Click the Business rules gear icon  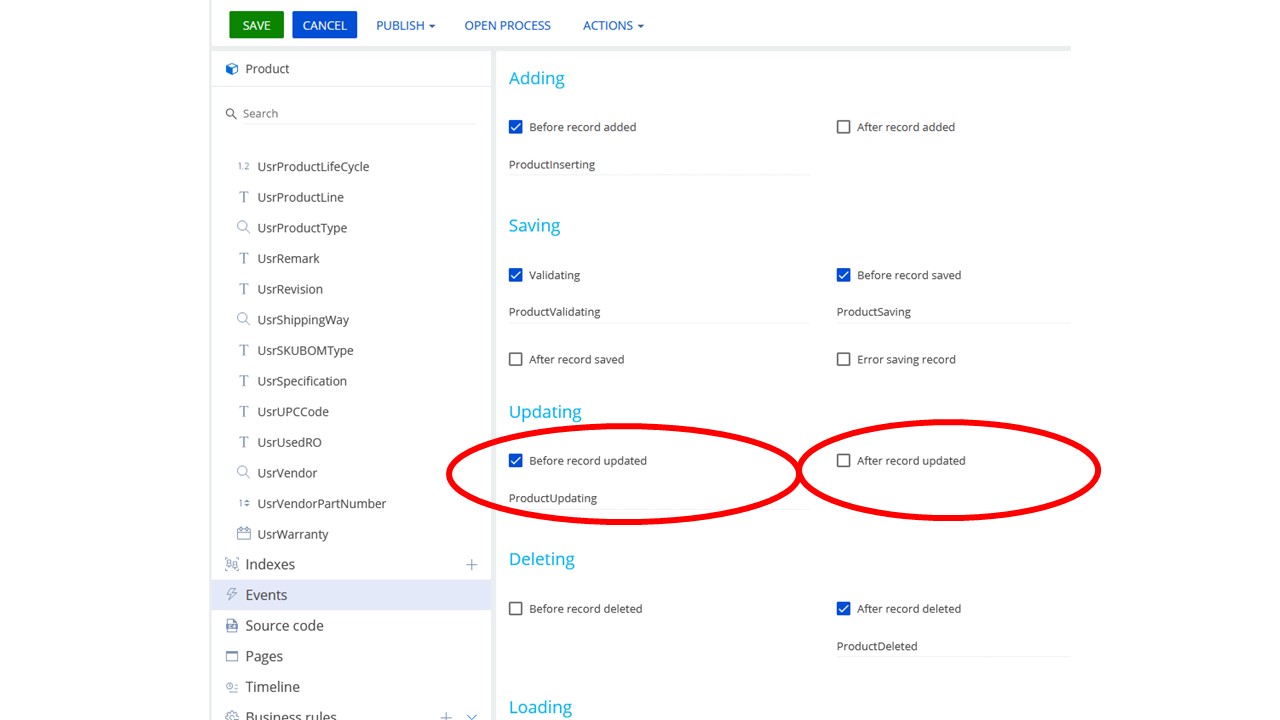click(x=232, y=715)
